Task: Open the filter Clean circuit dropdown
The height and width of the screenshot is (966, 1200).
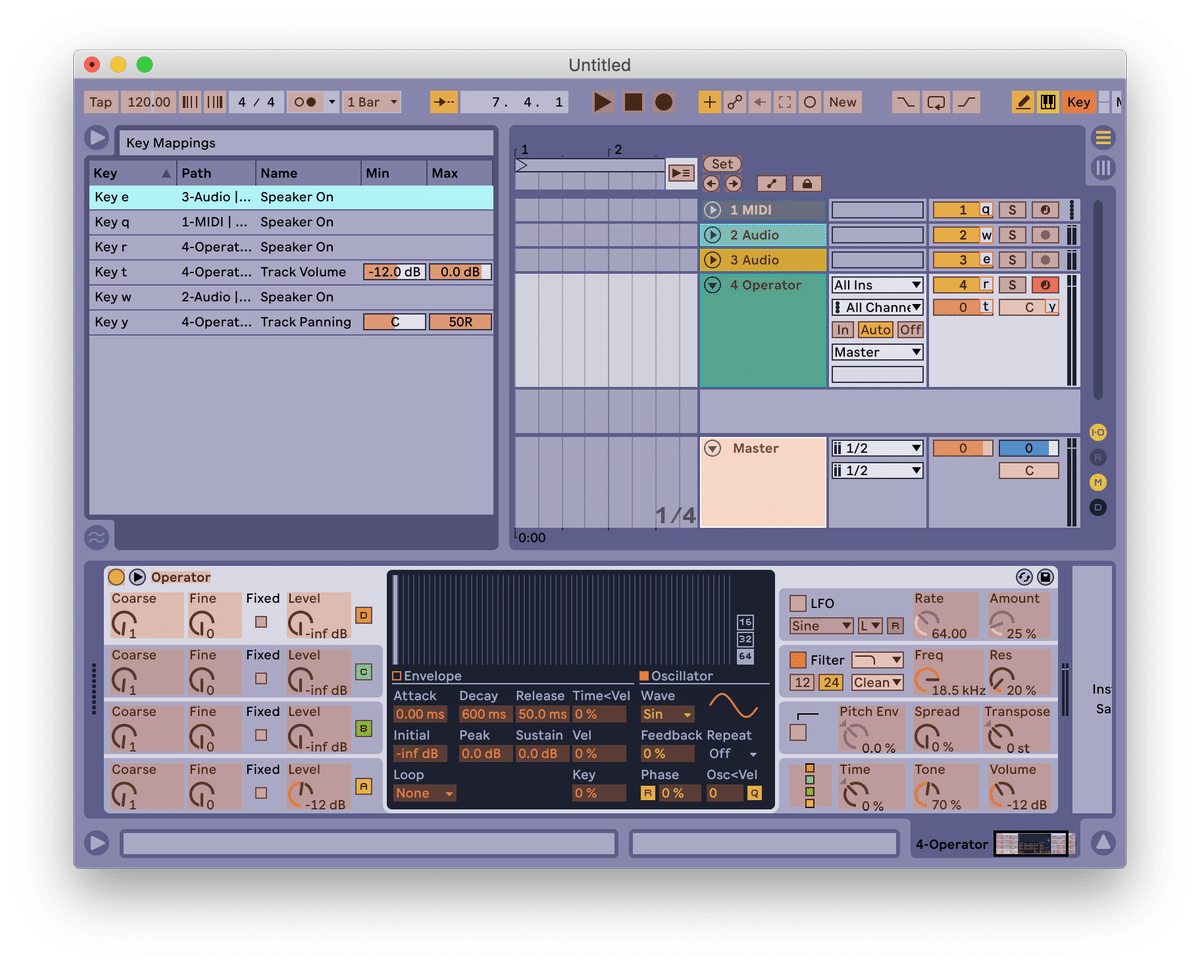Action: (878, 683)
